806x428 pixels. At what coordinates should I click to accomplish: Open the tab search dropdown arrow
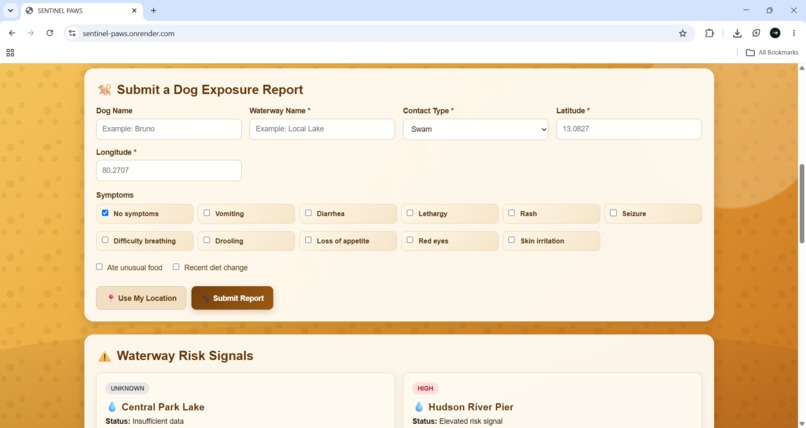10,10
